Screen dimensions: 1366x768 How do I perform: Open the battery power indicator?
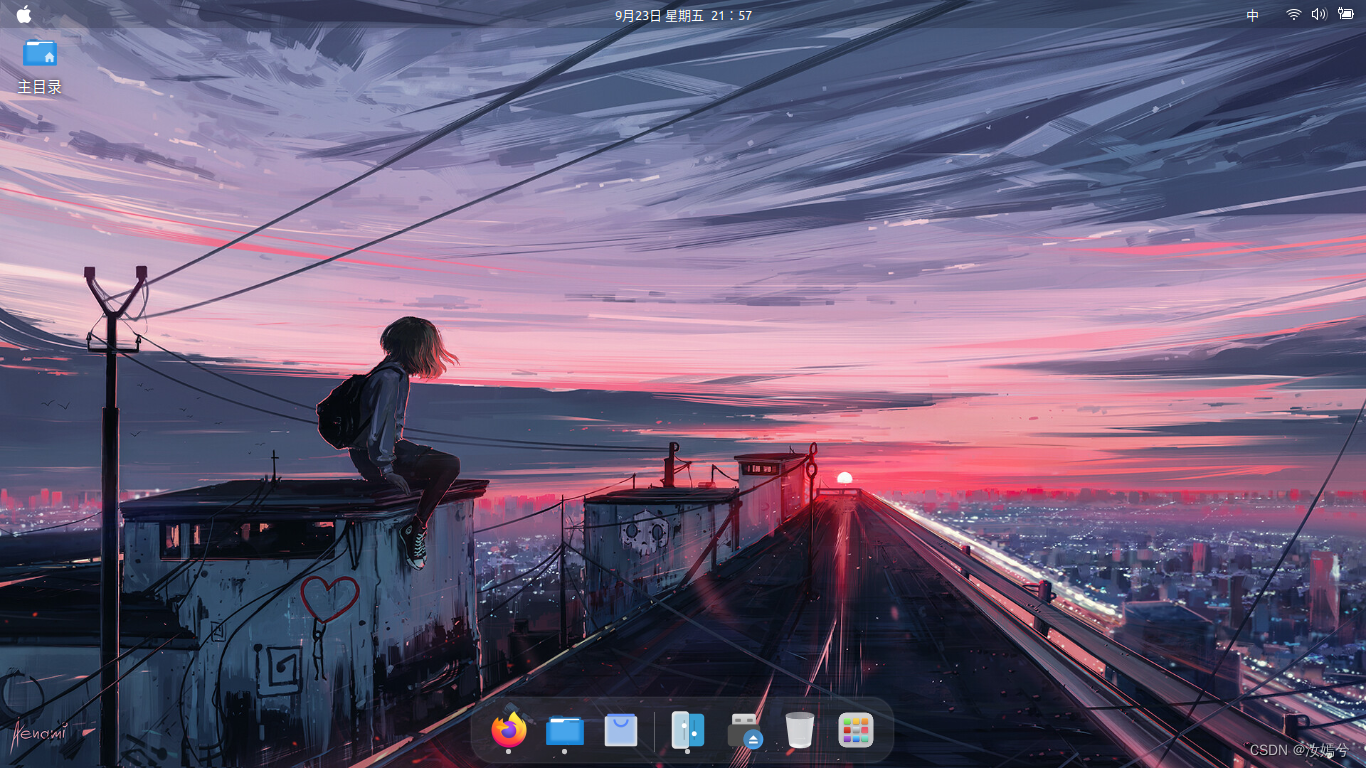coord(1346,15)
